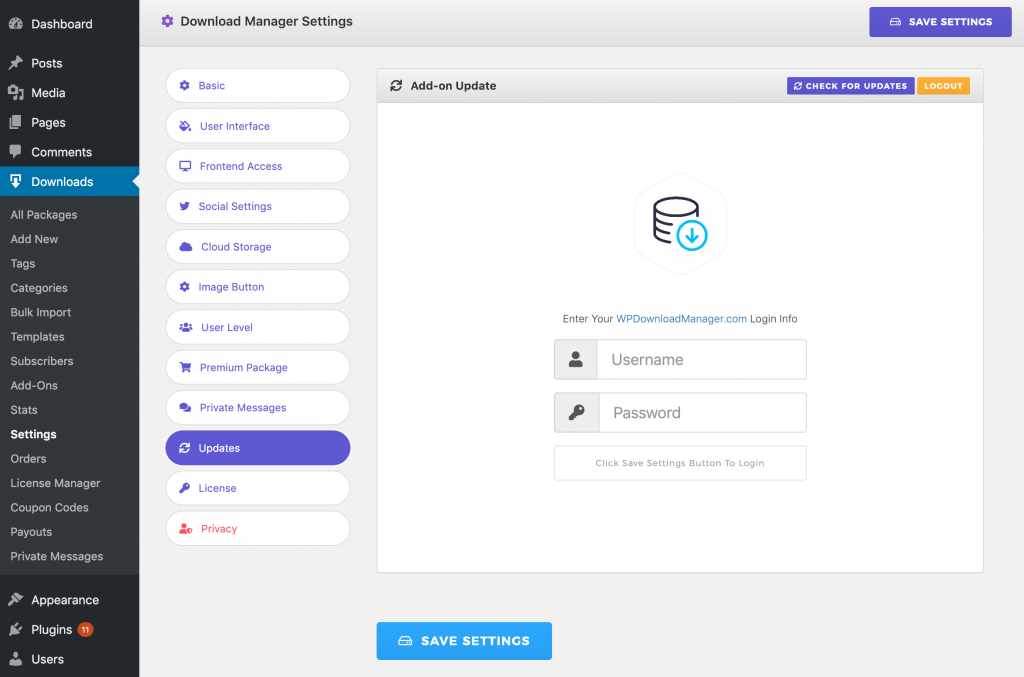Image resolution: width=1024 pixels, height=677 pixels.
Task: Focus the Username input field
Action: (701, 359)
